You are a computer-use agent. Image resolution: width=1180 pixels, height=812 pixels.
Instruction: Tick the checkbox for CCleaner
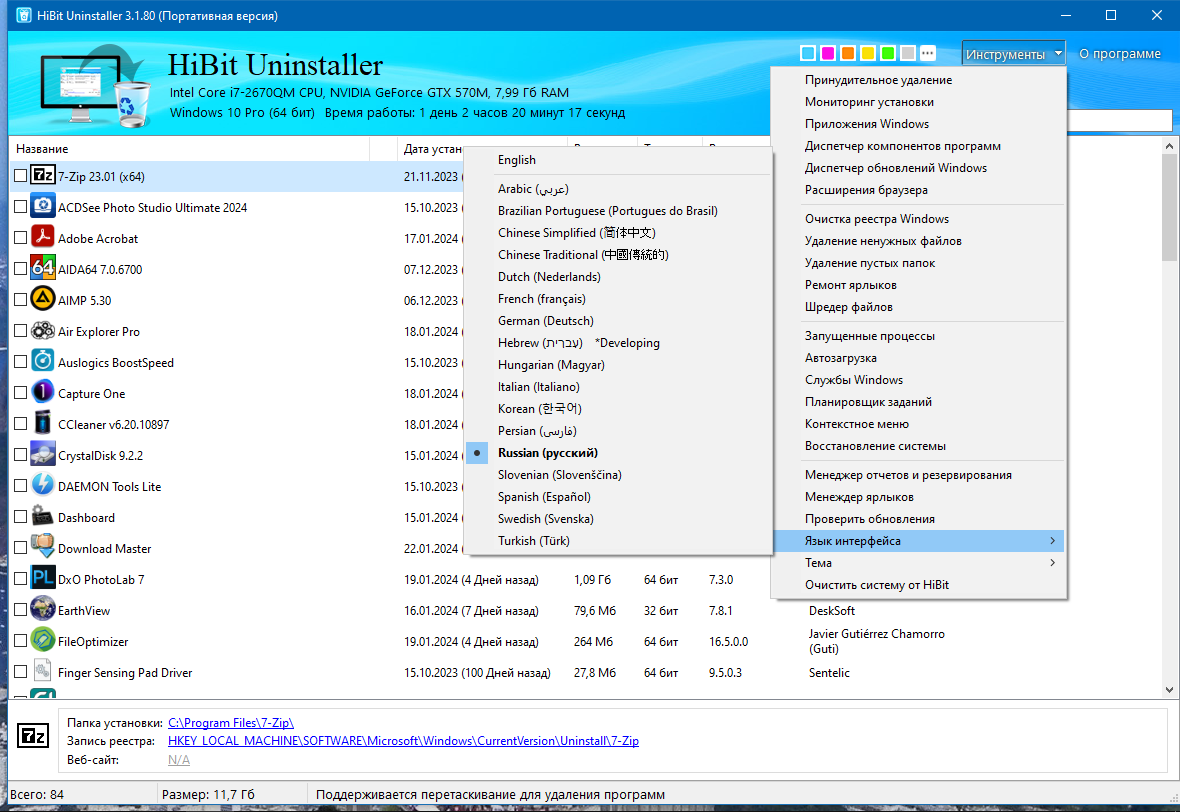[20, 424]
